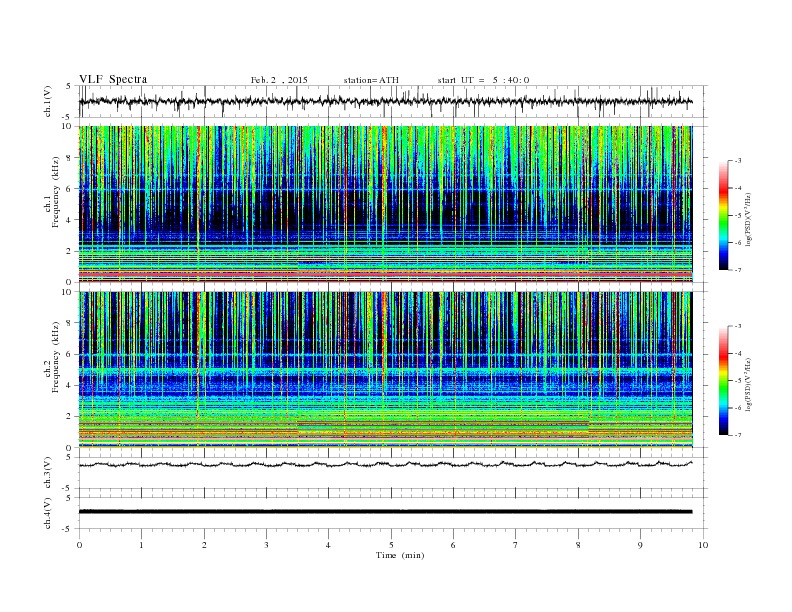Click the ch.2 spectrogram color bar

point(723,380)
